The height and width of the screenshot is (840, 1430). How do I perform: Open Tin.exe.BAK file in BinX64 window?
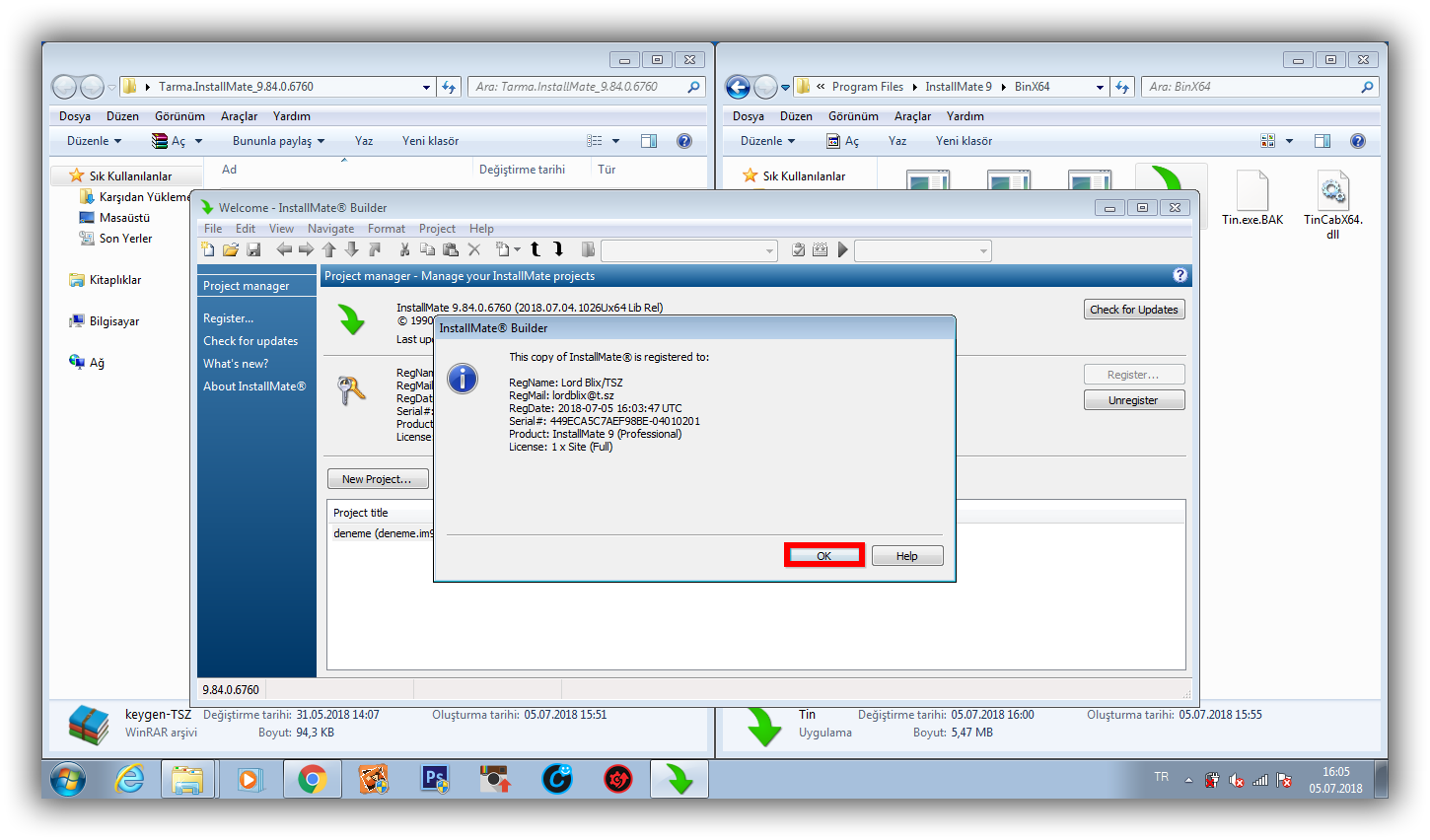pos(1252,199)
